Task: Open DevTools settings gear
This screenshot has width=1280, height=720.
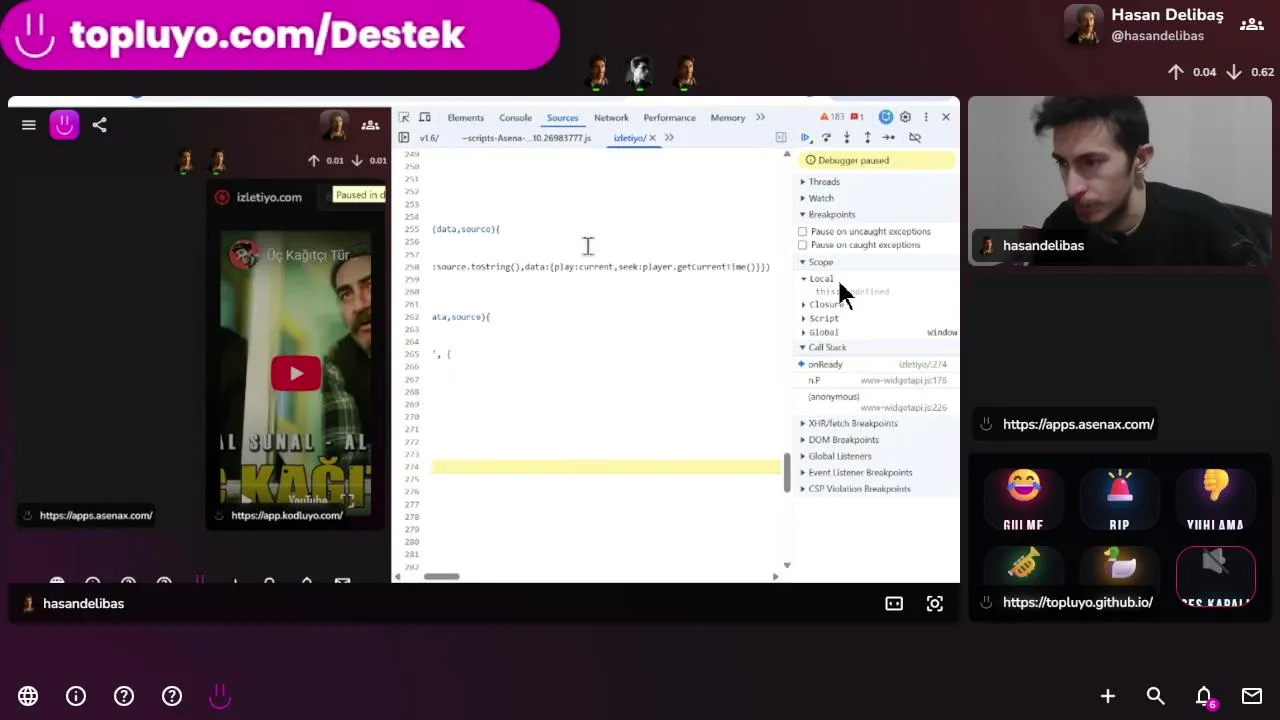Action: pos(905,117)
